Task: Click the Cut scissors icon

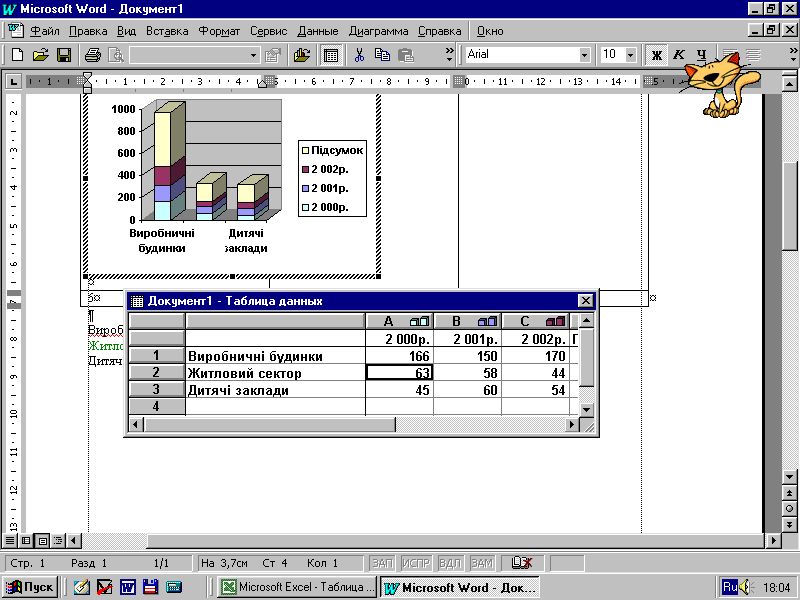Action: (x=359, y=55)
